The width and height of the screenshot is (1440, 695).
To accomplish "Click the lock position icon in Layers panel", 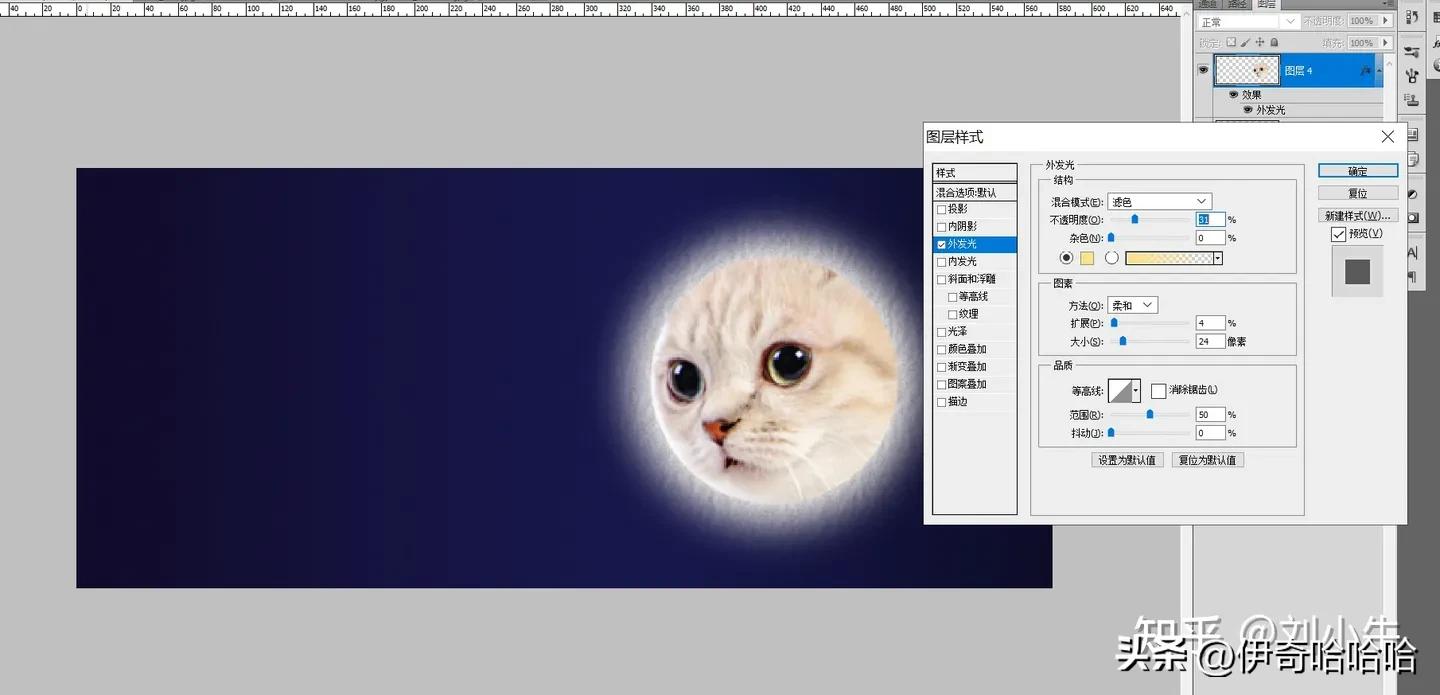I will tap(1259, 42).
